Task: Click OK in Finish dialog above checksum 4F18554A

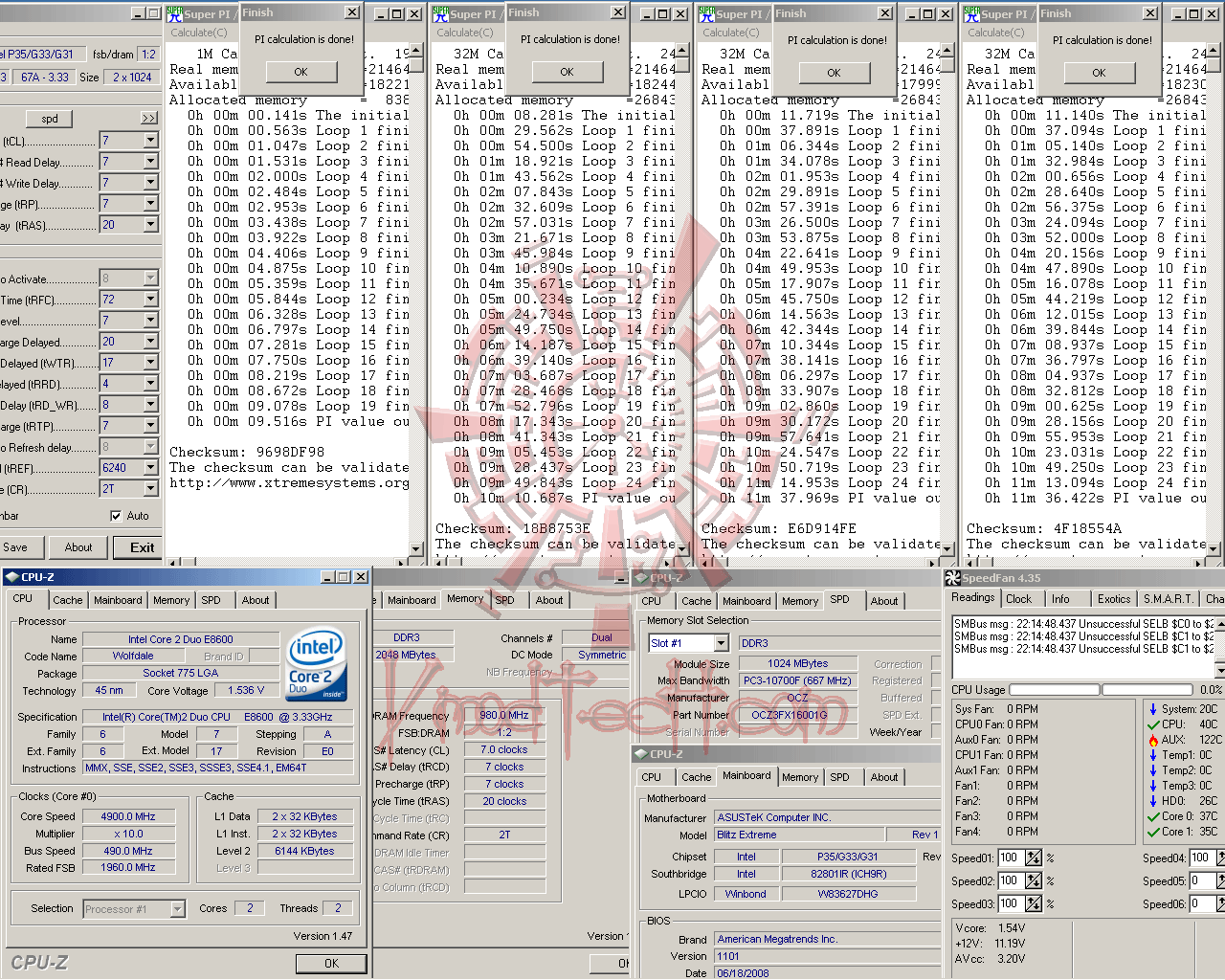Action: coord(1099,73)
